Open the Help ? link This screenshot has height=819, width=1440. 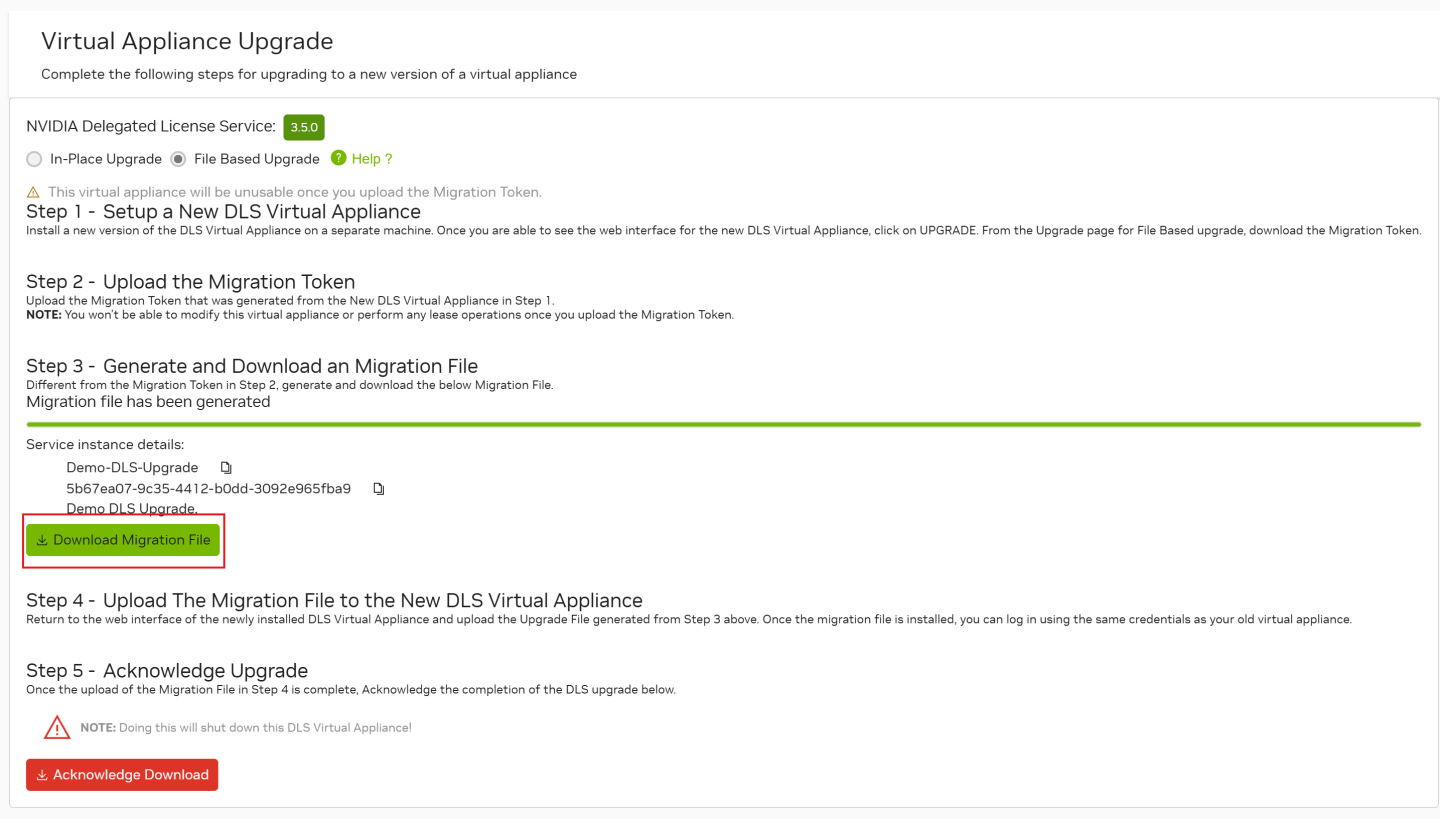[372, 159]
